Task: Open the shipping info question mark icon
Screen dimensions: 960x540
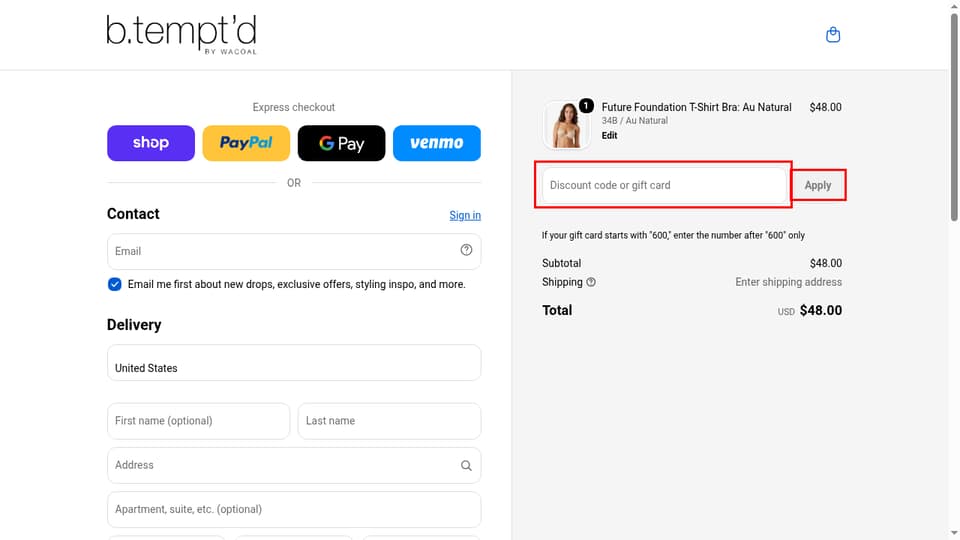Action: (591, 282)
